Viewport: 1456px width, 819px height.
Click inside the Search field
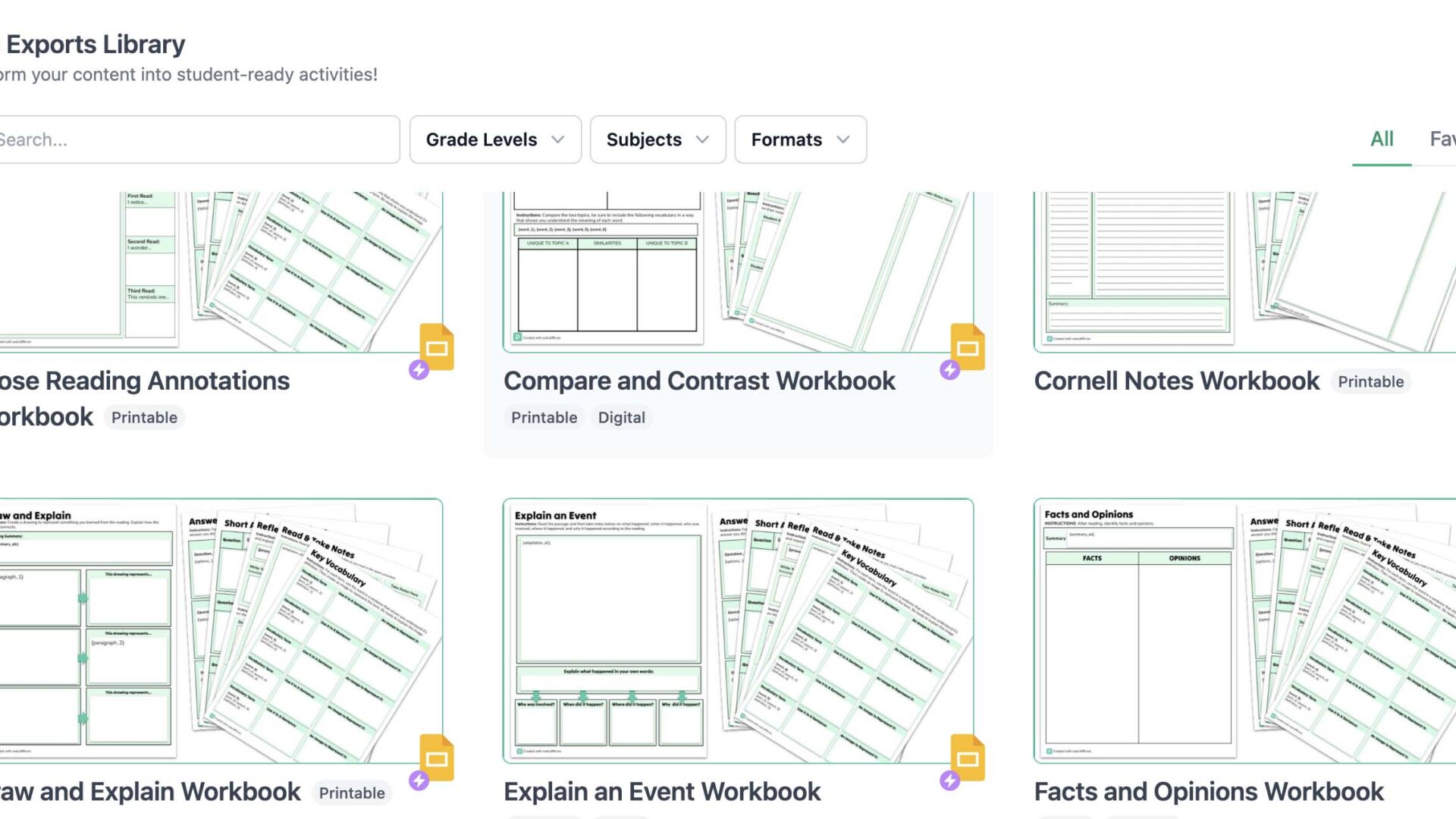tap(197, 140)
